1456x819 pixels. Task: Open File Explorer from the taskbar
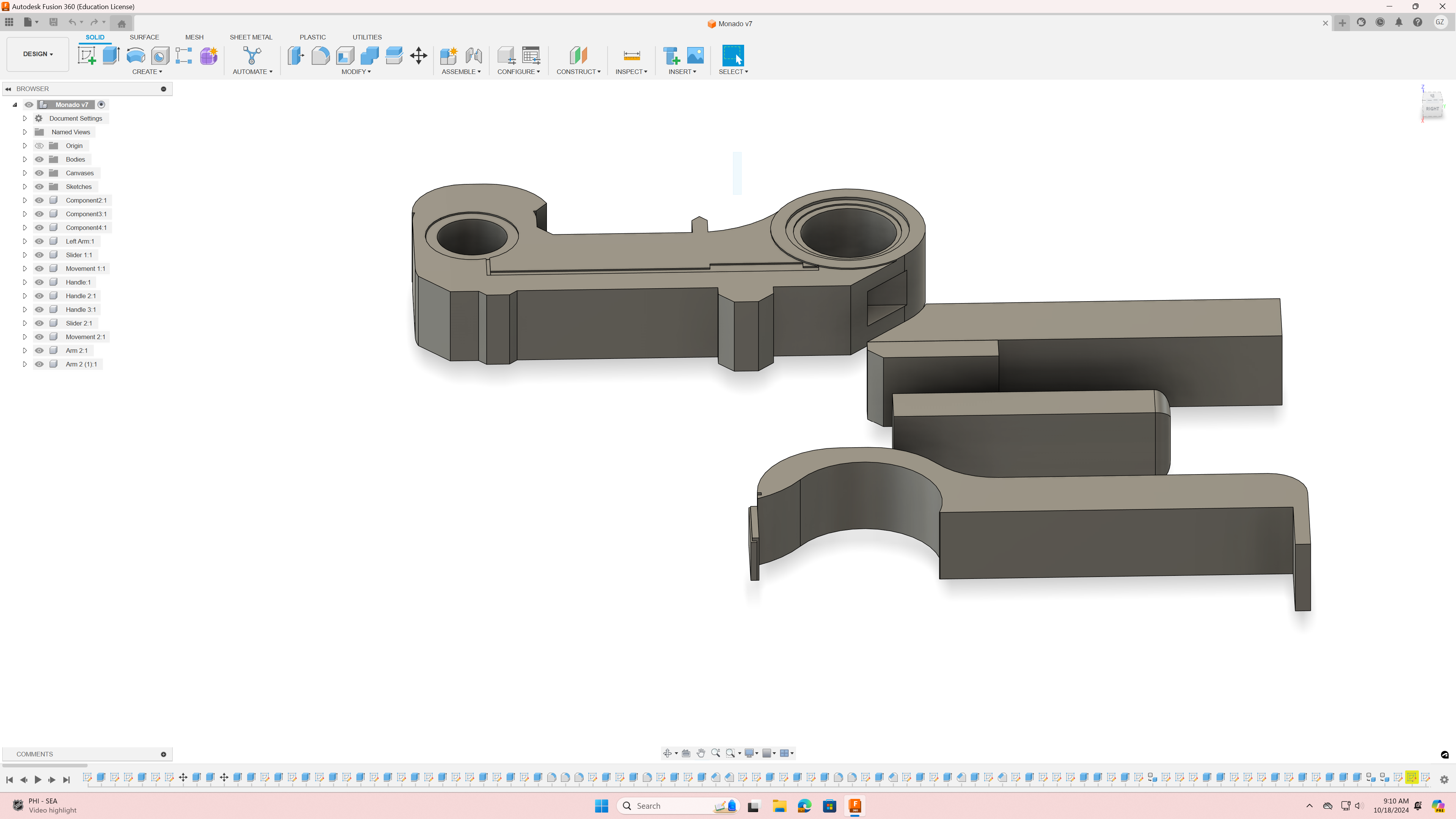779,806
